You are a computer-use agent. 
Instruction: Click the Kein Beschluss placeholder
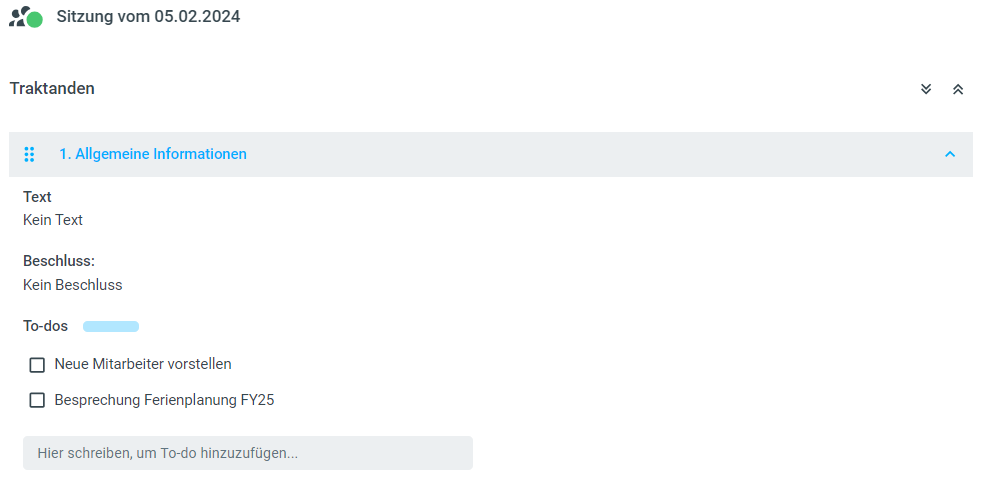coord(72,285)
